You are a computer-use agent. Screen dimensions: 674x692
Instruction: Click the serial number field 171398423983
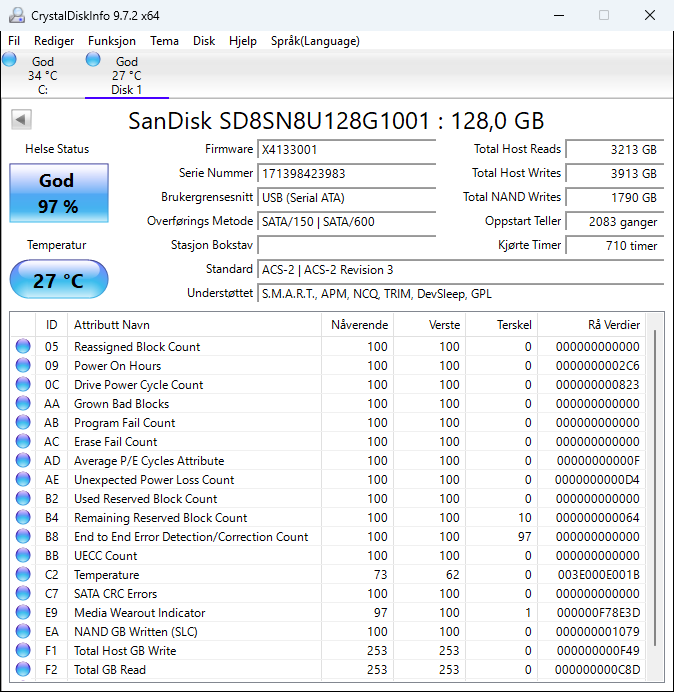347,173
